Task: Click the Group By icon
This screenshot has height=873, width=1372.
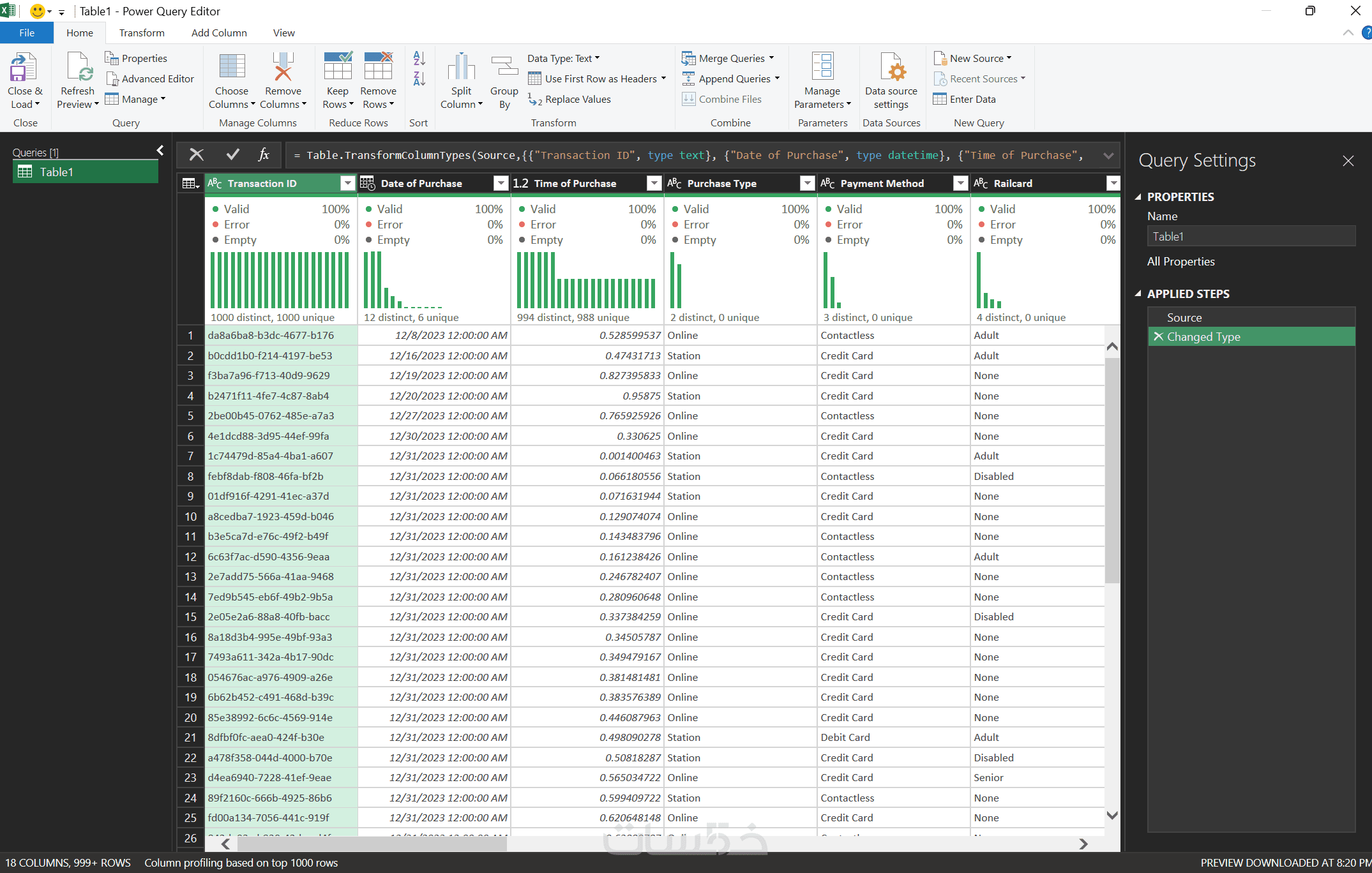Action: 504,67
